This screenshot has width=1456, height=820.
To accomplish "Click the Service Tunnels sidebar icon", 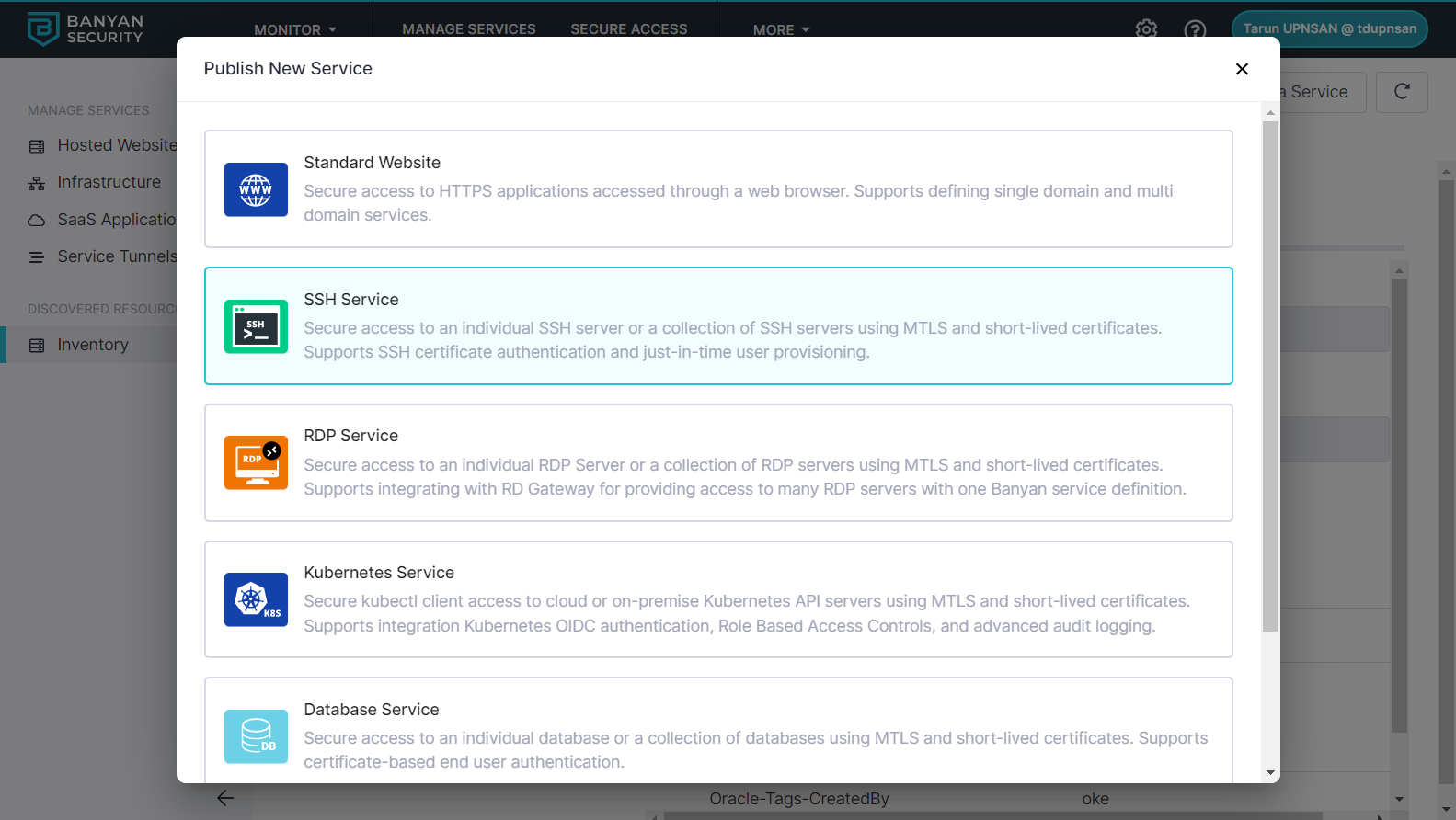I will 37,257.
